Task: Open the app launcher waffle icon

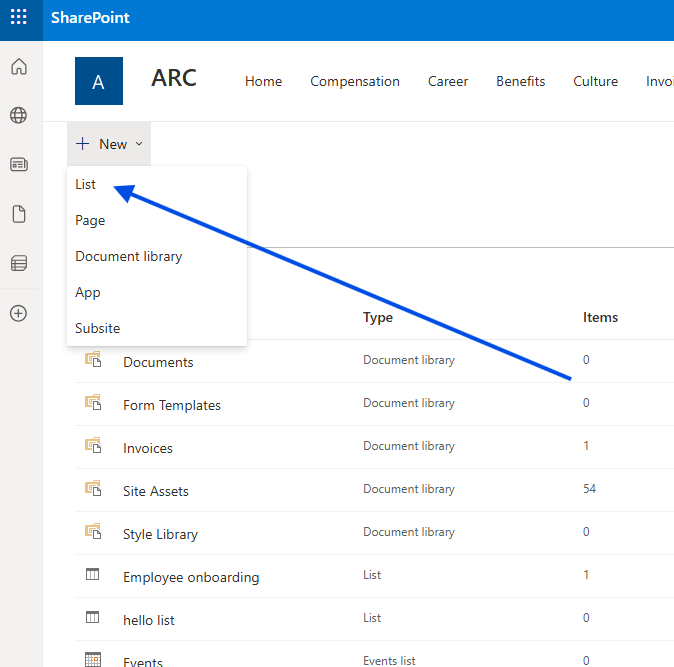Action: click(18, 18)
